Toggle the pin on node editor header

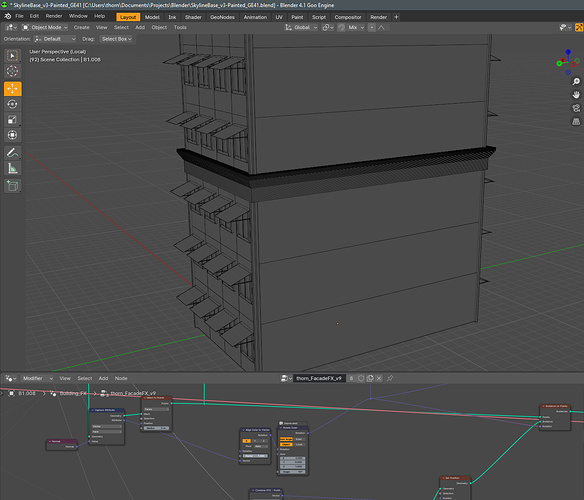click(x=390, y=378)
